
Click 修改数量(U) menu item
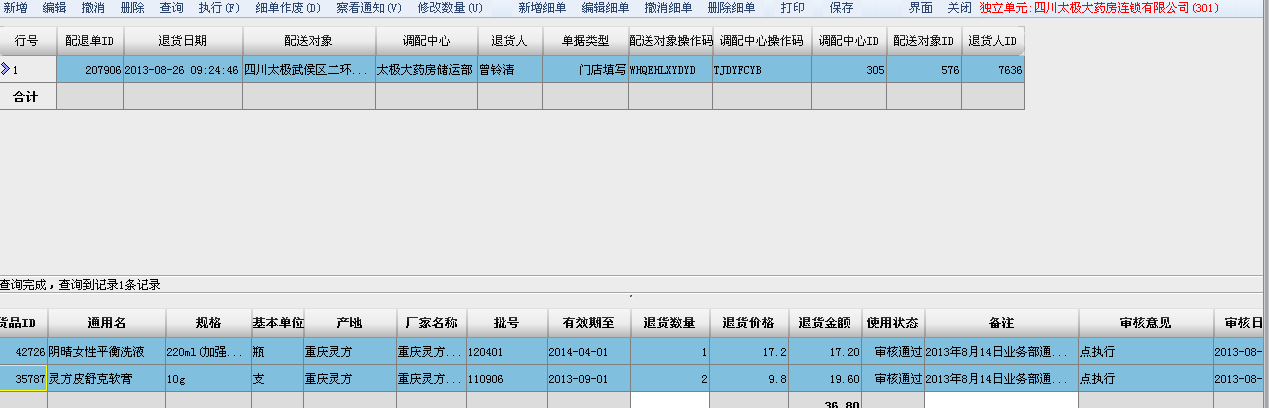point(450,8)
